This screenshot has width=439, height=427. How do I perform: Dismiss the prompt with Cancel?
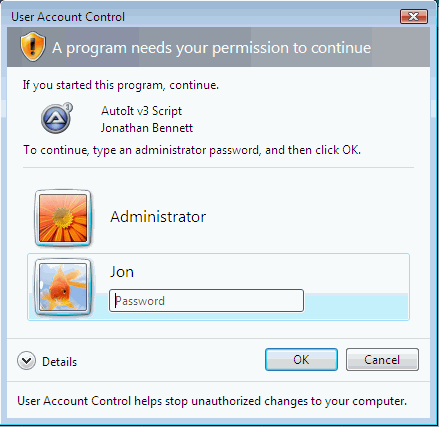point(382,360)
